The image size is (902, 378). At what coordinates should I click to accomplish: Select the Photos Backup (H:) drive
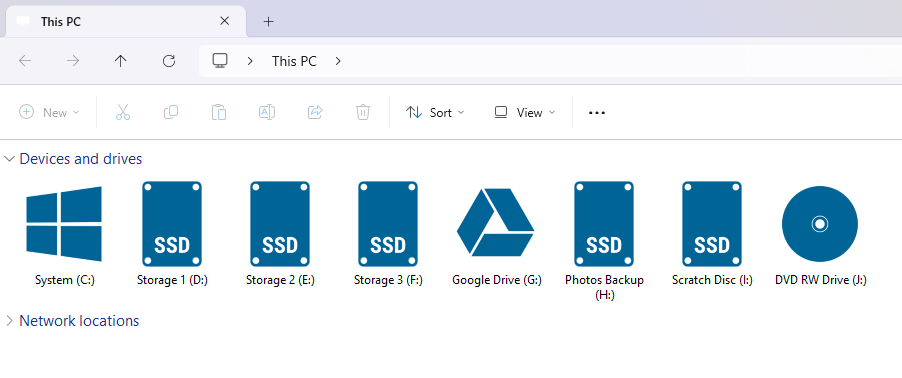coord(604,224)
